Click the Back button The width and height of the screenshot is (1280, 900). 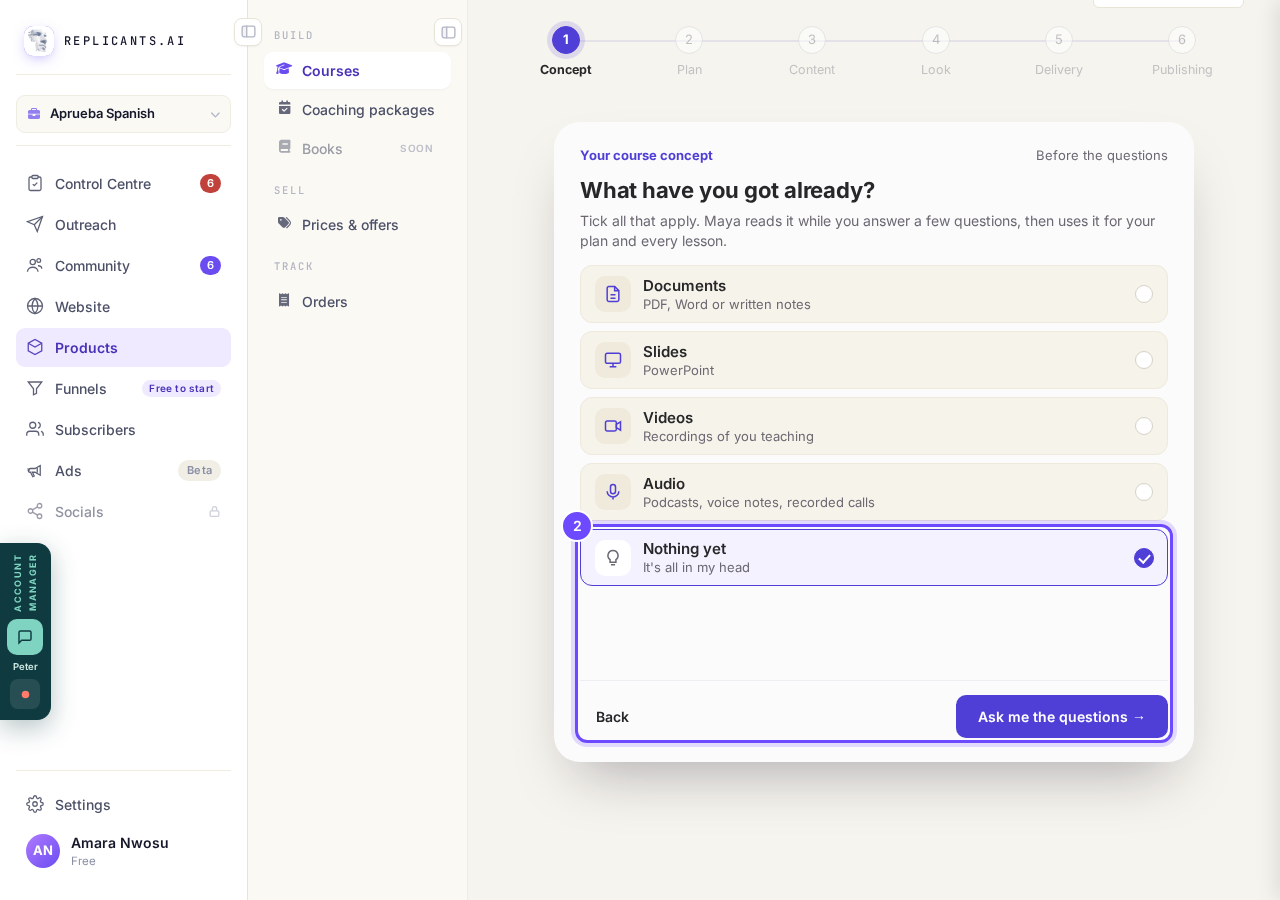[x=612, y=717]
